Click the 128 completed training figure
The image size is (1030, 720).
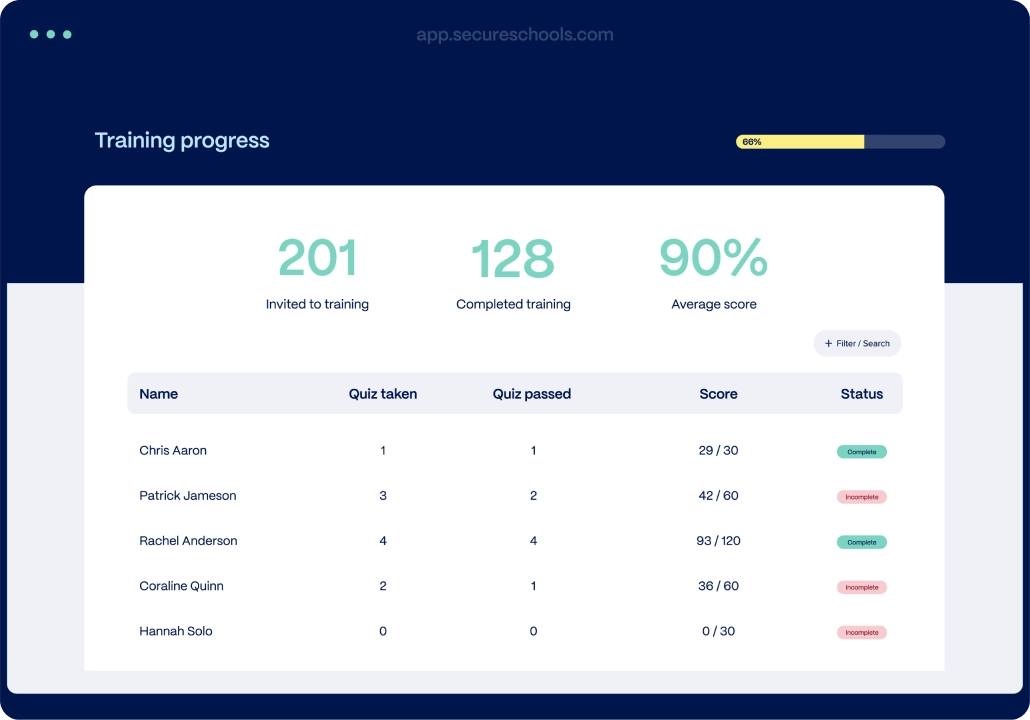(x=513, y=258)
